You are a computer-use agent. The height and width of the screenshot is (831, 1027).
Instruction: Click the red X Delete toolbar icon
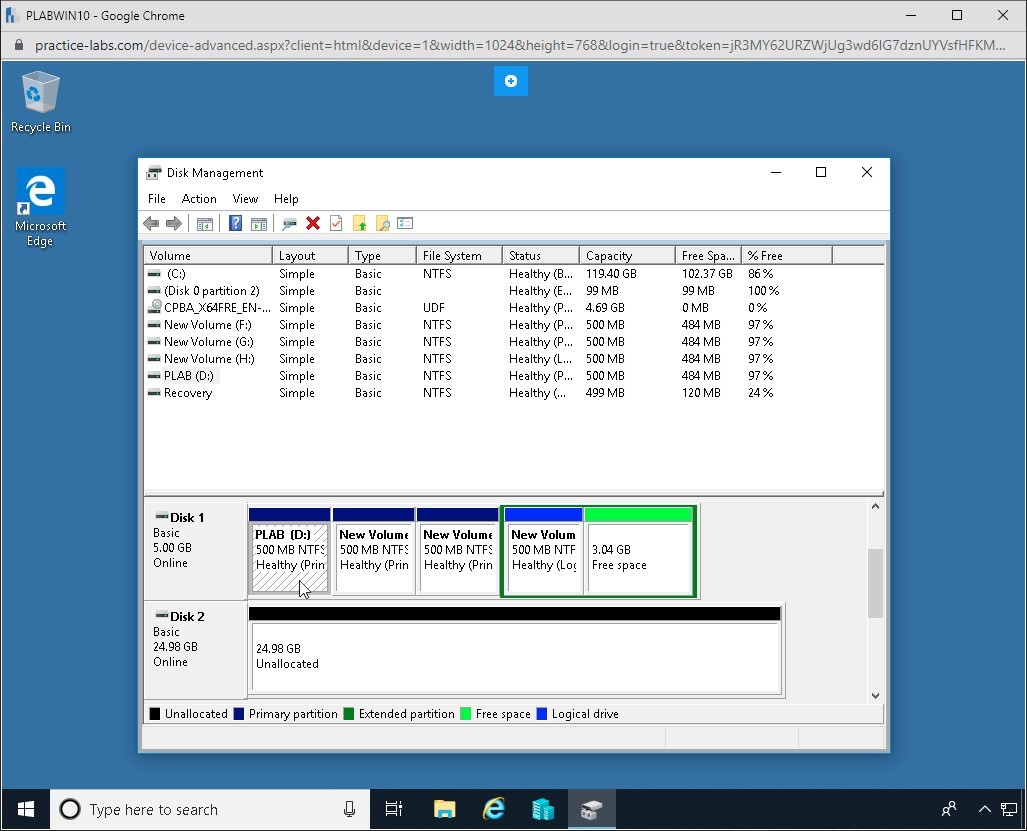[x=313, y=224]
